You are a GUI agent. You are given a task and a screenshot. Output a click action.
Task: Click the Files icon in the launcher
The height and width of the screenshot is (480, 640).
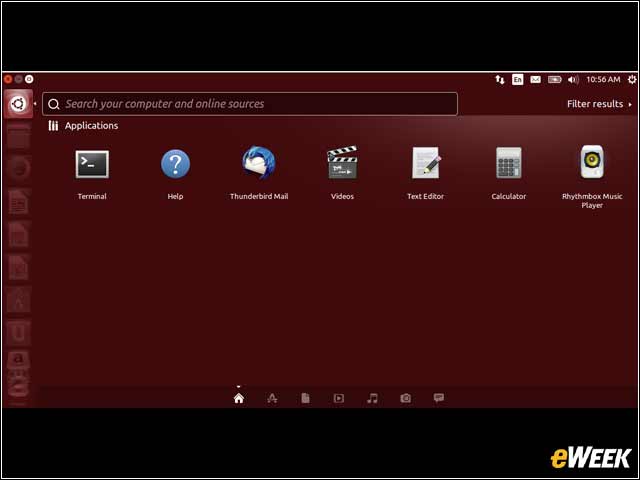click(18, 137)
